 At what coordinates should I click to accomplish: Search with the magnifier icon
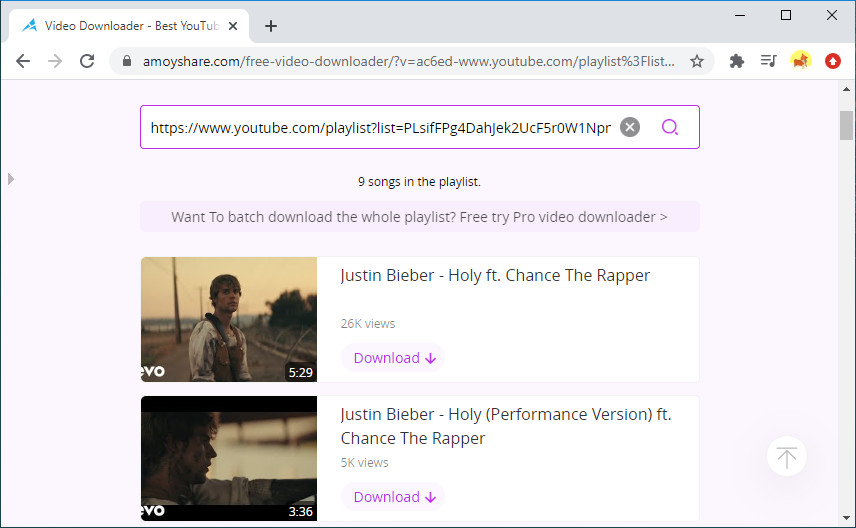pyautogui.click(x=669, y=127)
